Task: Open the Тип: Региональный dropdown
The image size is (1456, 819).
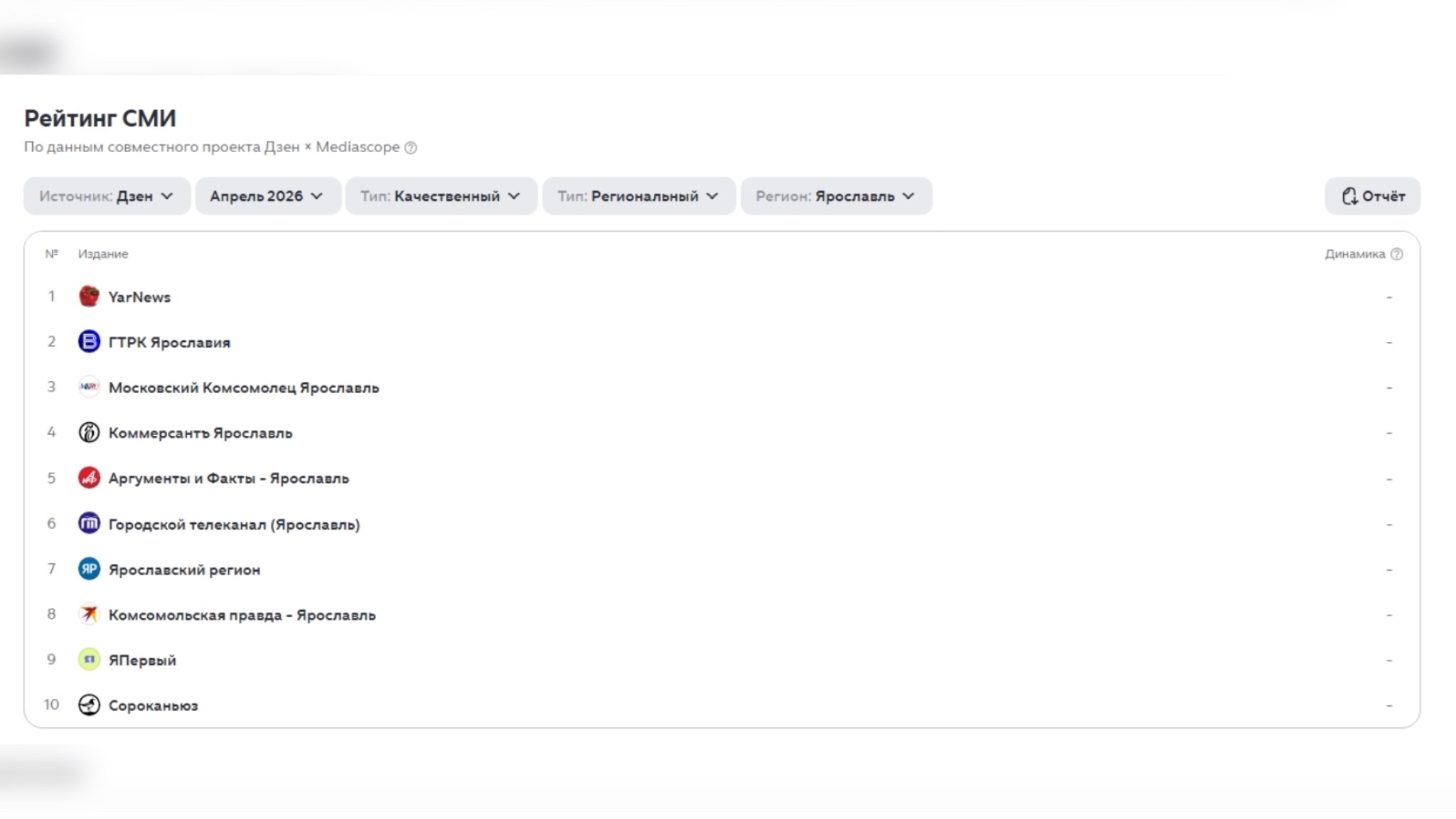Action: coord(639,196)
